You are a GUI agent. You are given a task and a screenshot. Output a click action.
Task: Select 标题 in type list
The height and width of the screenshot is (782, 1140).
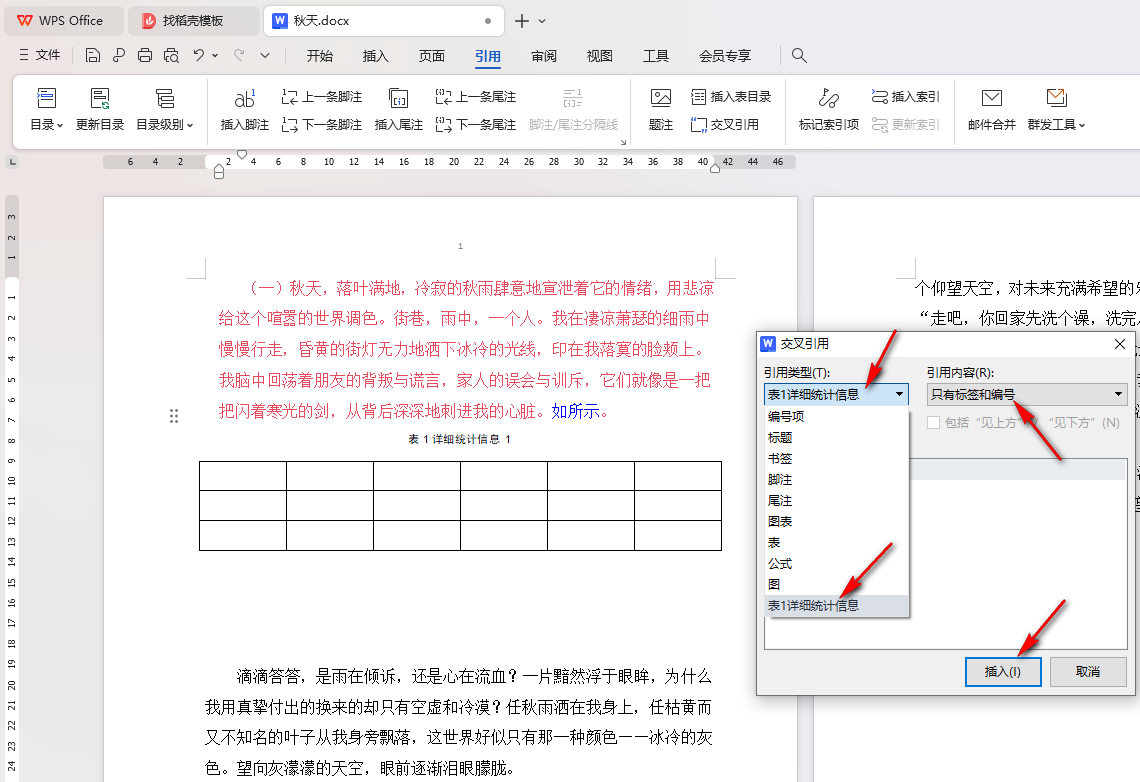836,438
